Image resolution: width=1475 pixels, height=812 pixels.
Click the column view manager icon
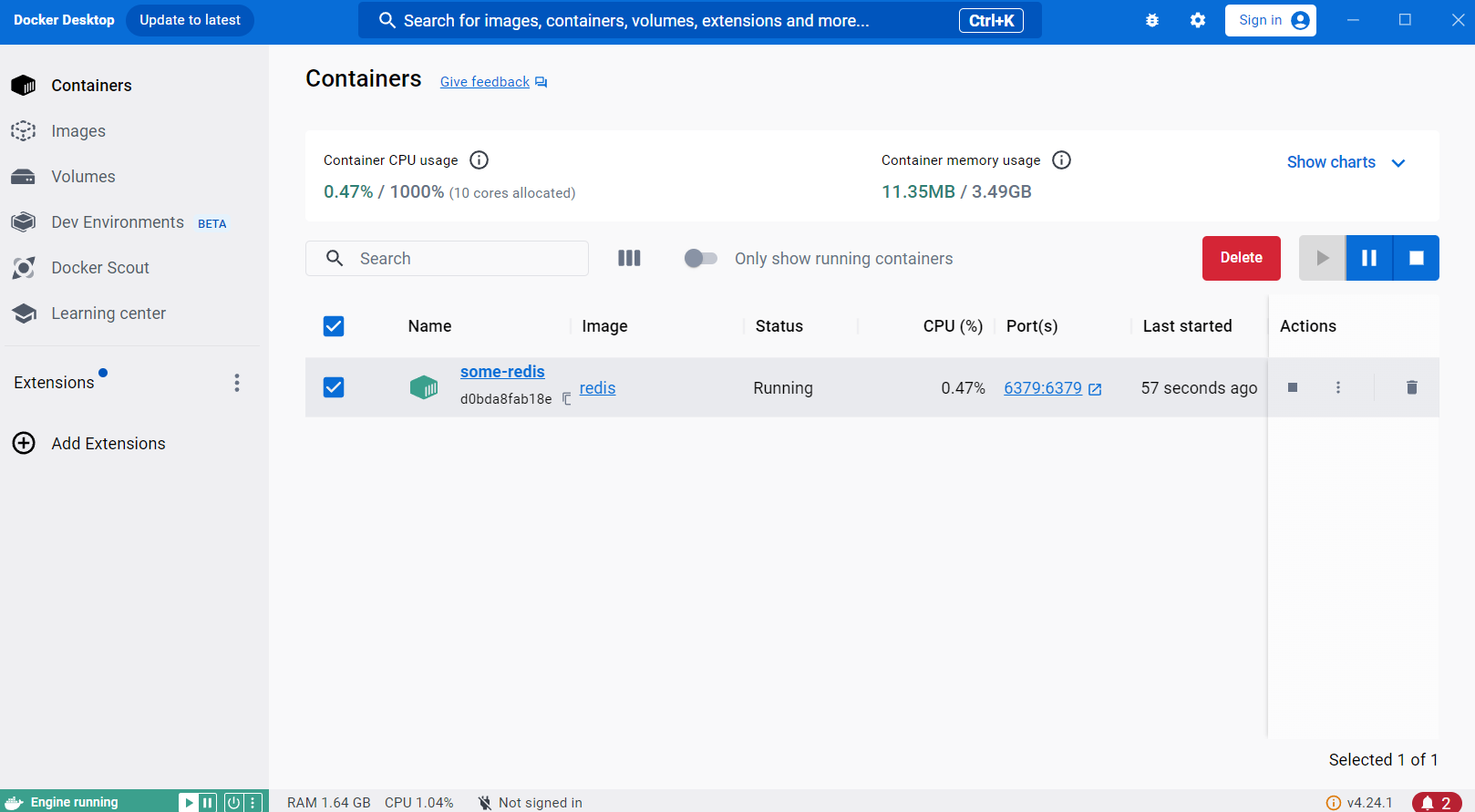point(629,258)
